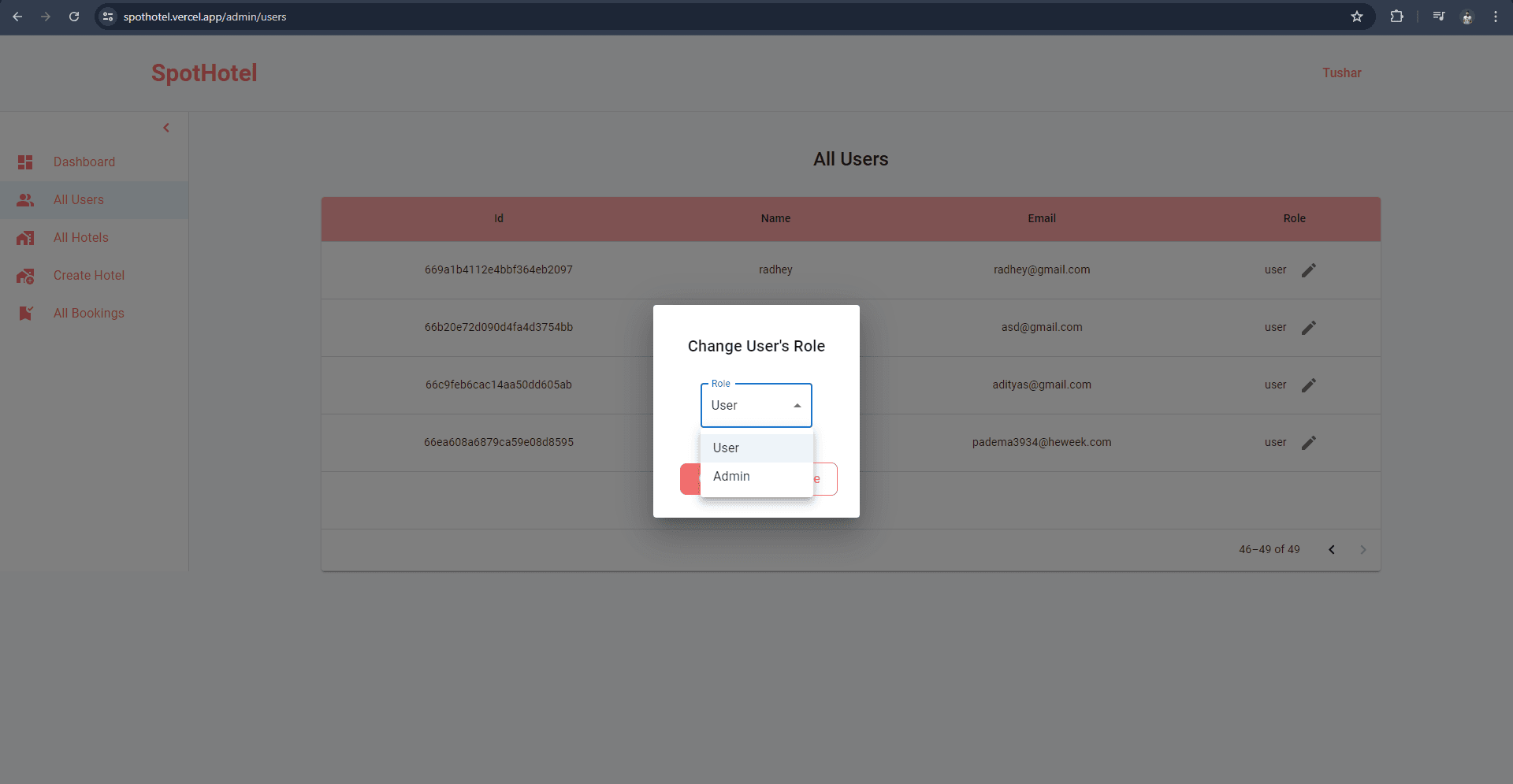Click the 'Tushar' profile button

(1341, 72)
